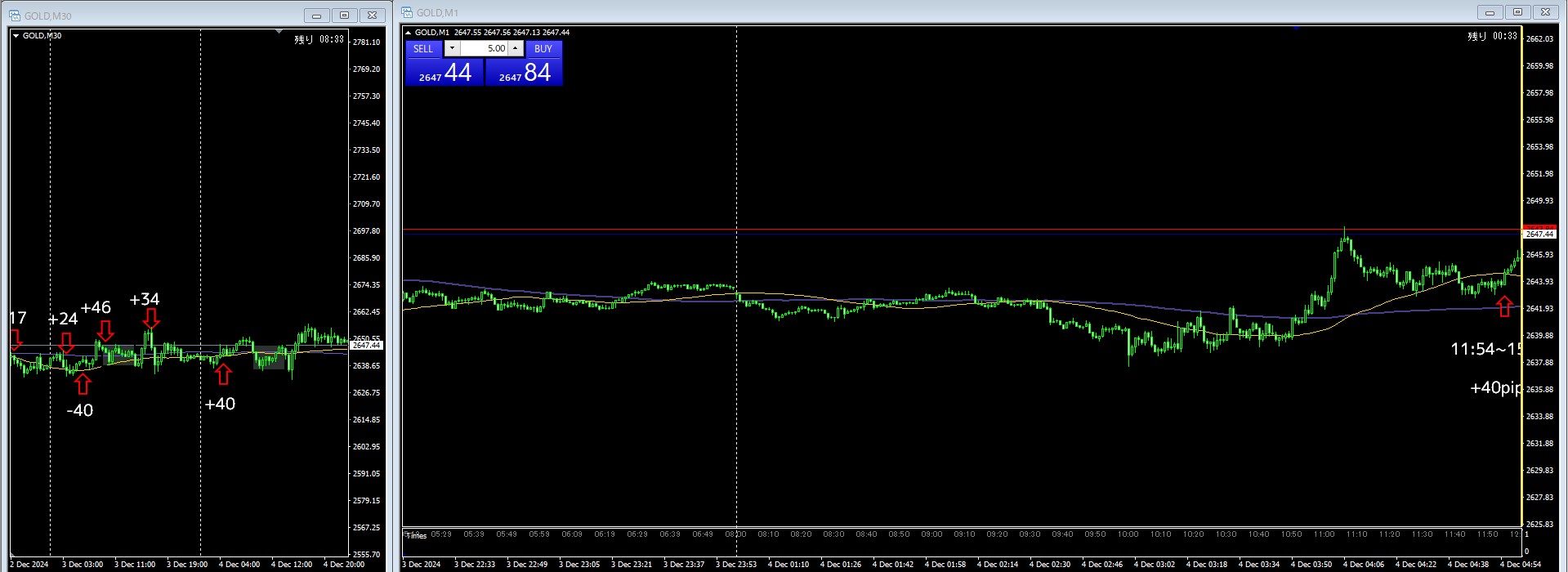Select the 11:54~ time label on M1 chart
This screenshot has height=572, width=1568.
click(x=1485, y=350)
